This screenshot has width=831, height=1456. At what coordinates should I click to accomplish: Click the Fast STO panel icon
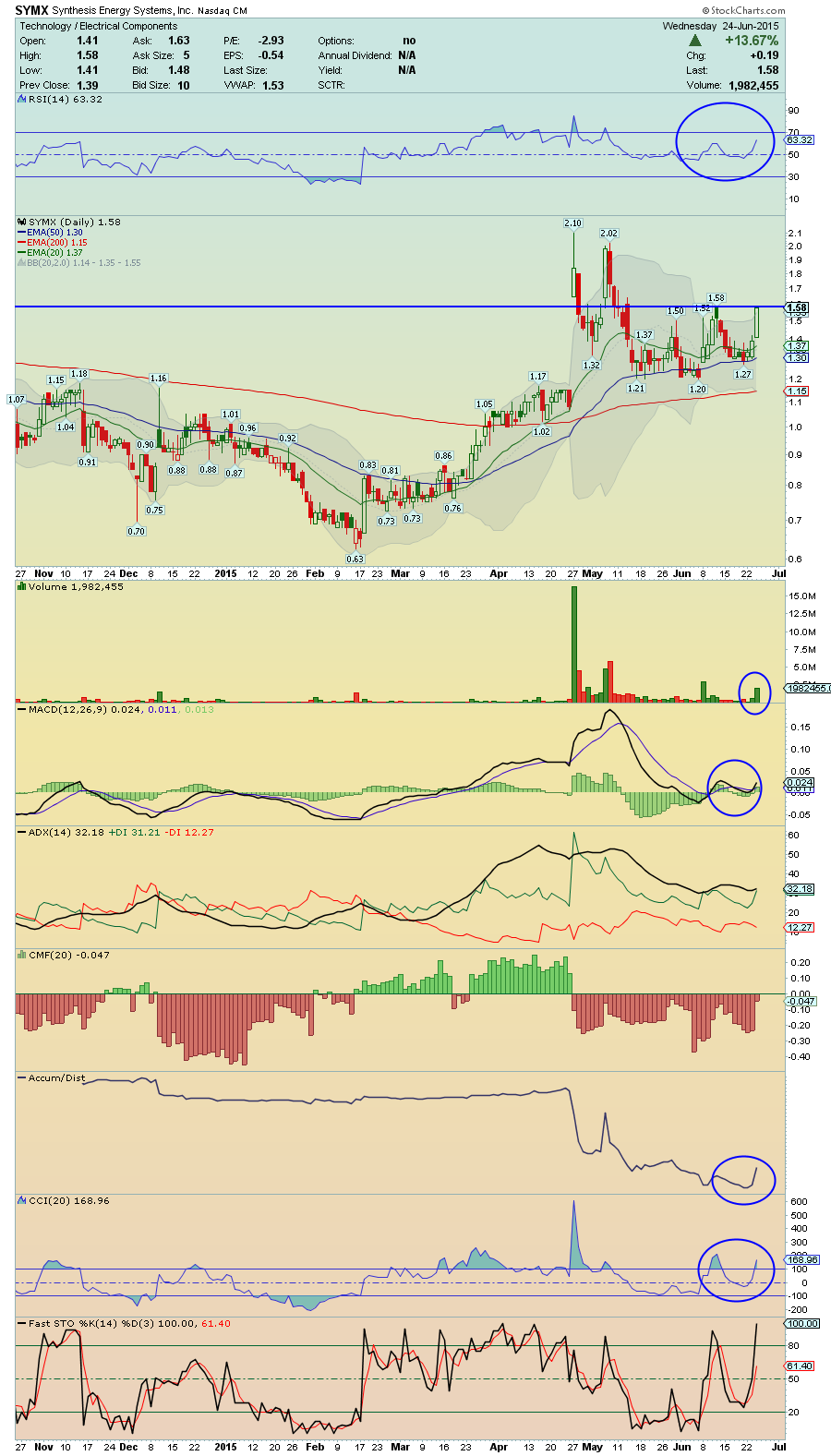[22, 1323]
